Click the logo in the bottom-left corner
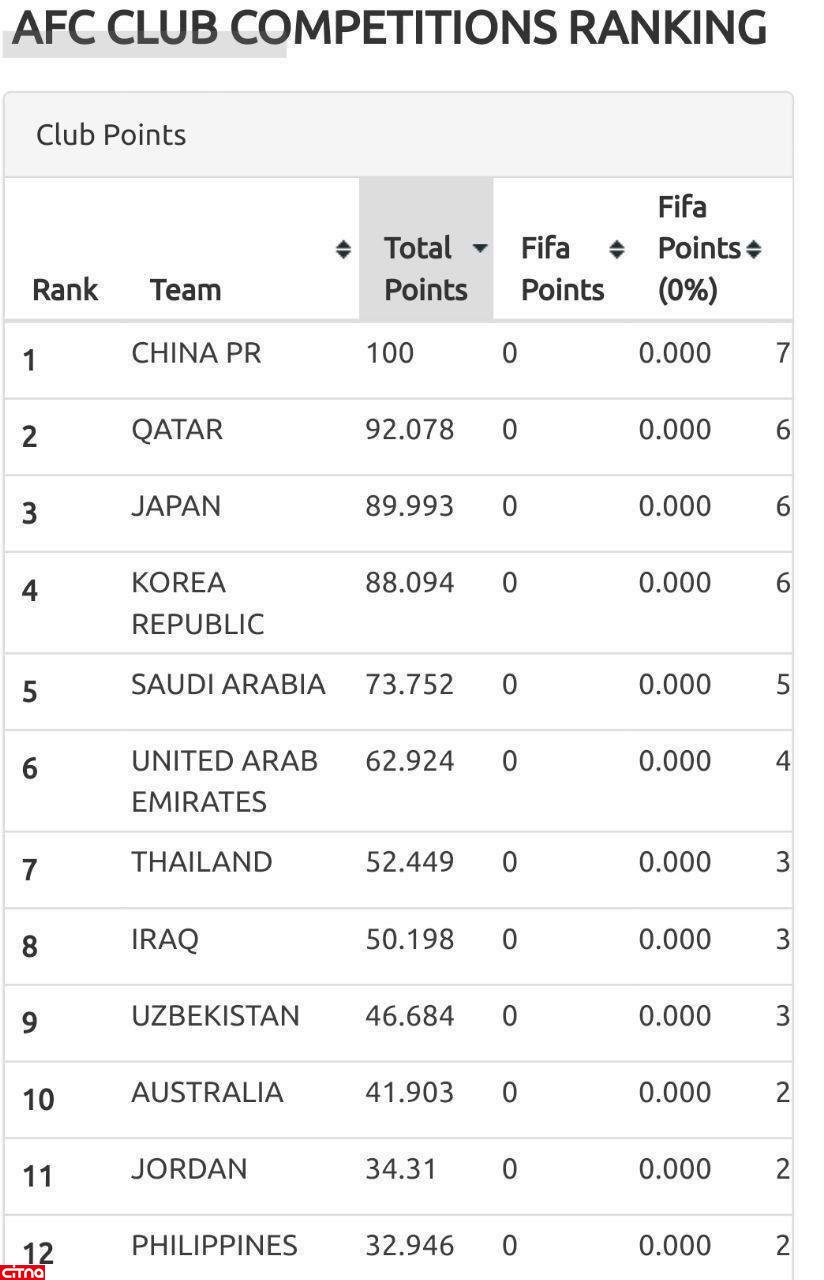 (x=22, y=1272)
